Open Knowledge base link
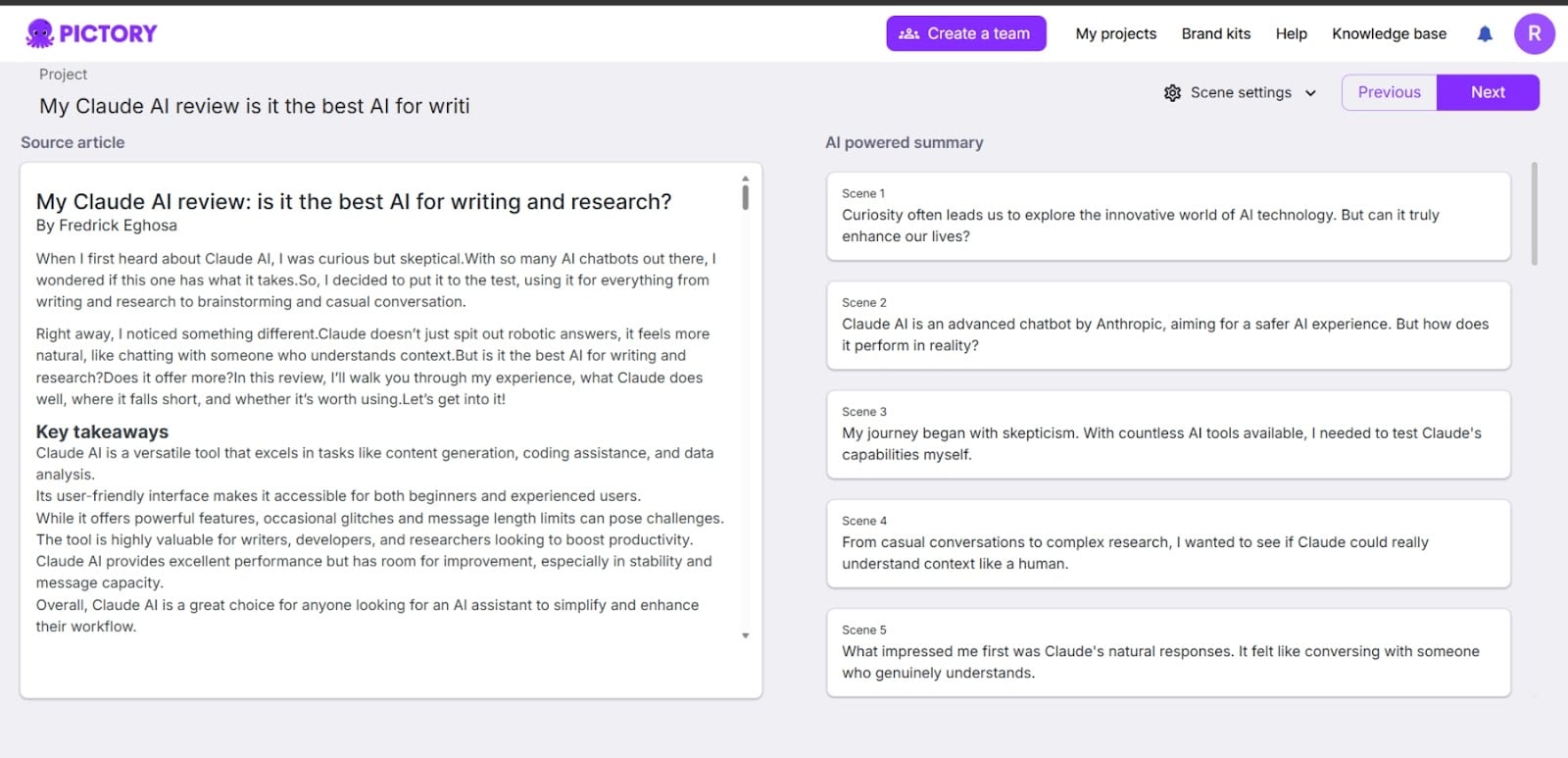1568x758 pixels. click(1389, 33)
